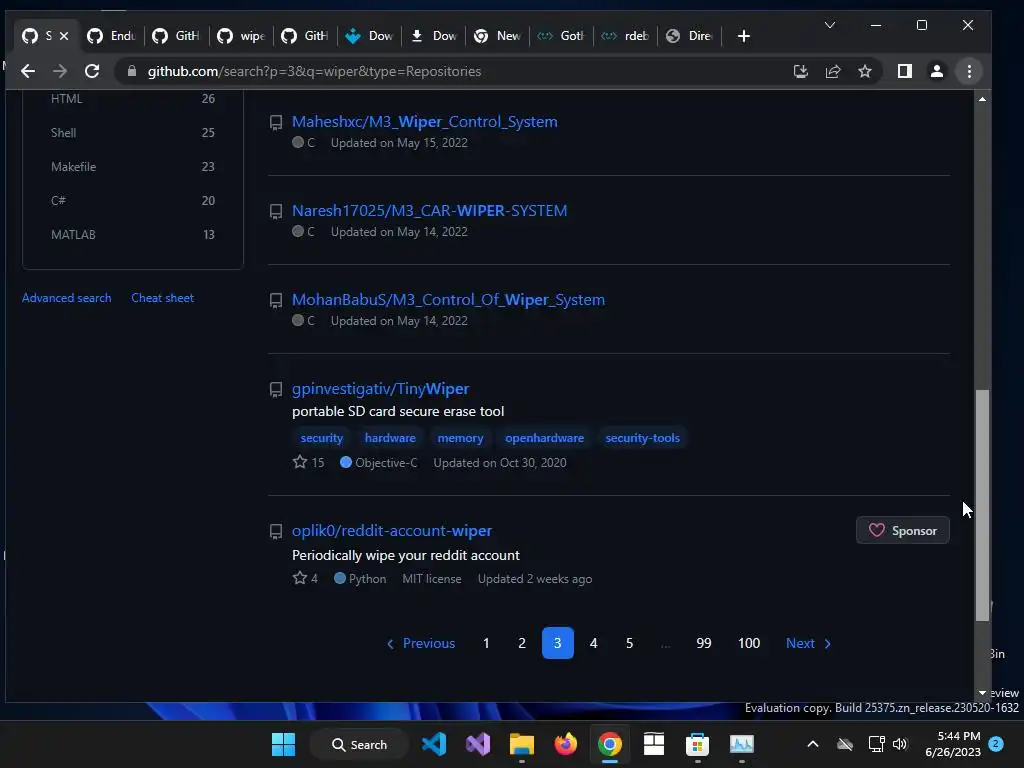Open oplik0/reddit-account-wiper repository
This screenshot has width=1024, height=768.
[x=392, y=530]
